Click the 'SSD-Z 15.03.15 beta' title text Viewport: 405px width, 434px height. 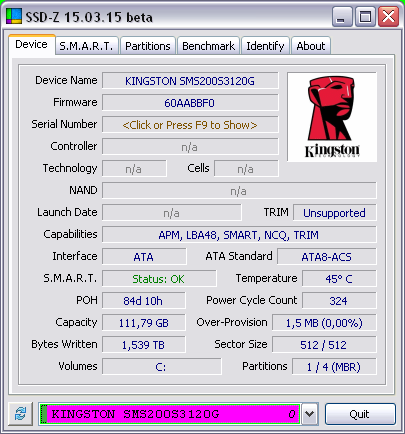pyautogui.click(x=89, y=17)
